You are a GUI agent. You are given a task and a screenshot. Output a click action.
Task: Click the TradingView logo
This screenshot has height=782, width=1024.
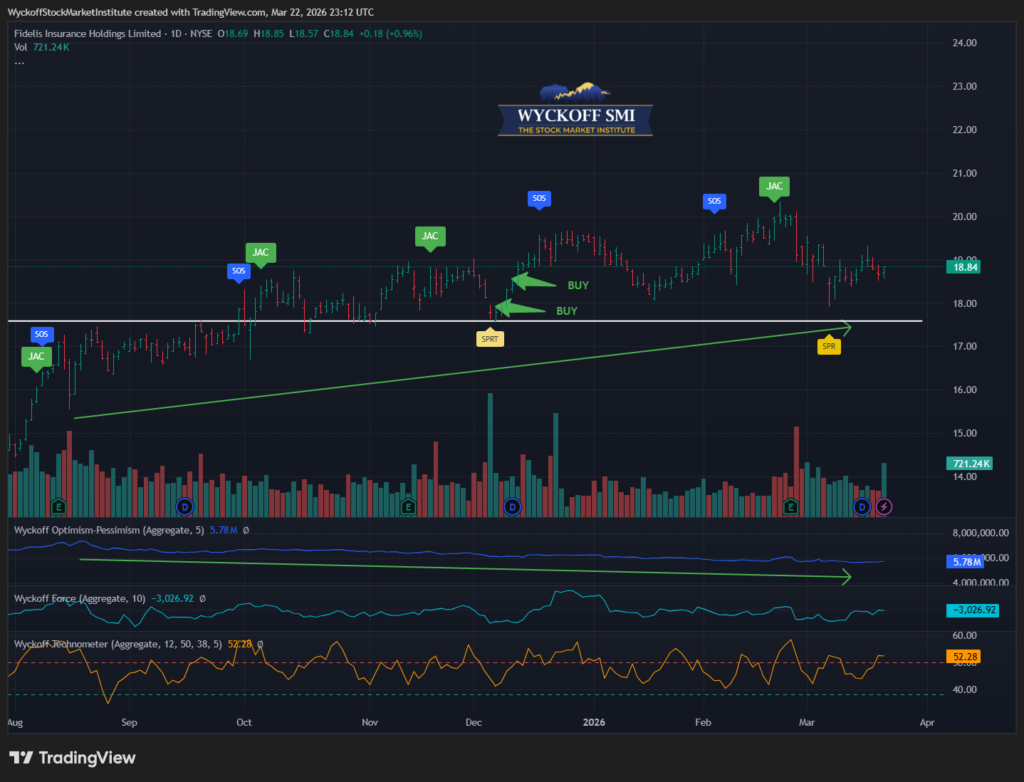click(x=72, y=758)
